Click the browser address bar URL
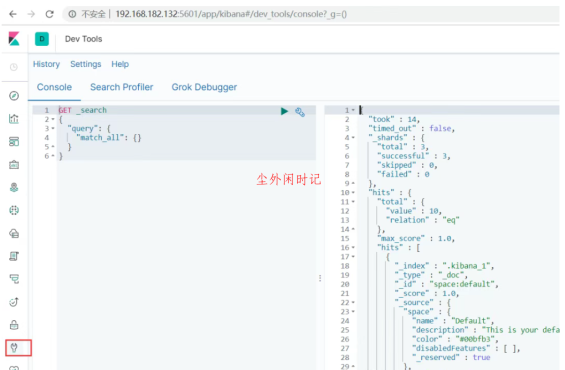Image resolution: width=565 pixels, height=370 pixels. tap(231, 14)
